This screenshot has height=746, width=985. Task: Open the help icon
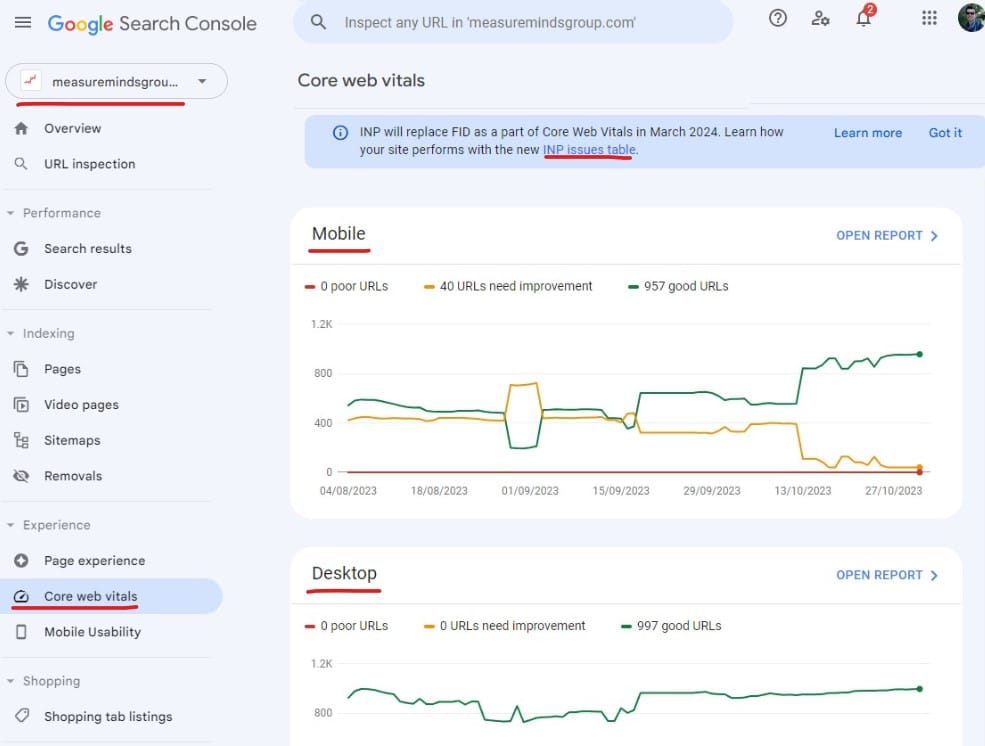pos(777,18)
